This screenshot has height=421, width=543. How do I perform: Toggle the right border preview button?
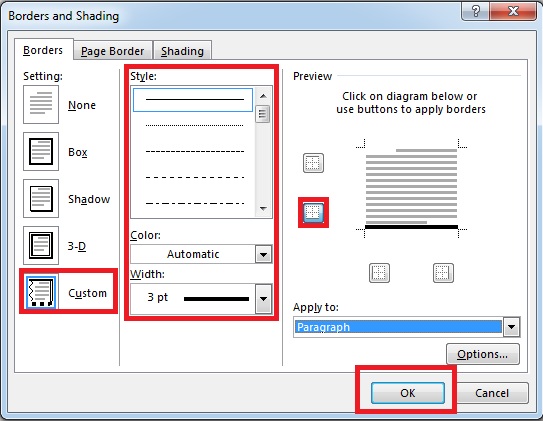[x=443, y=273]
